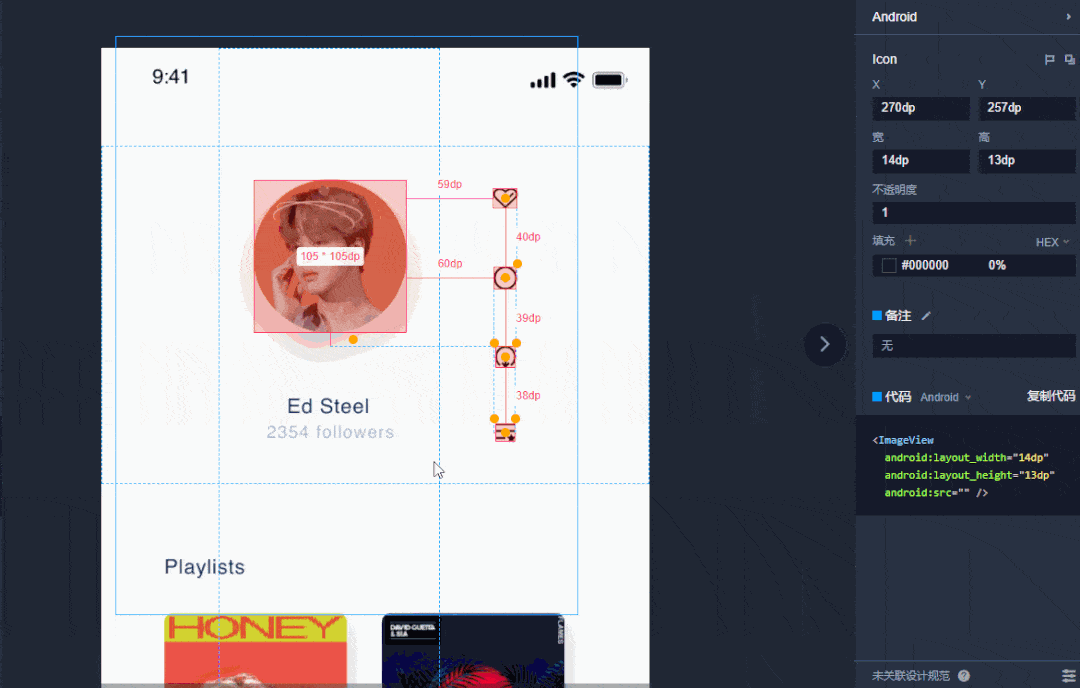The image size is (1080, 688).
Task: Select the X field showing 270dp
Action: (x=921, y=108)
